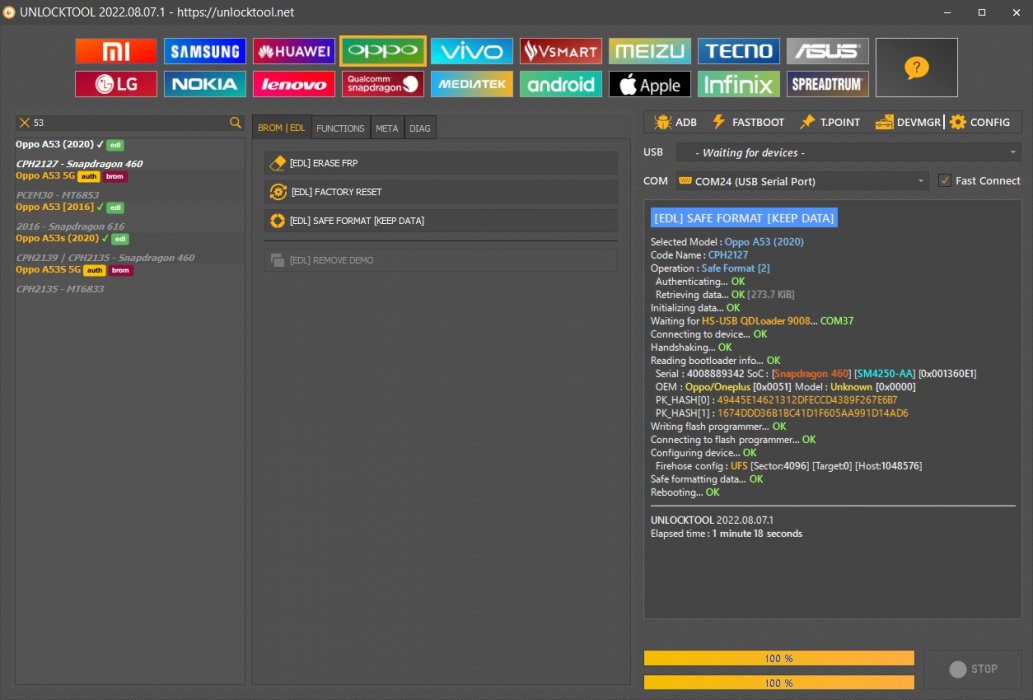Select the Huawei brand logo
The height and width of the screenshot is (700, 1033).
294,51
